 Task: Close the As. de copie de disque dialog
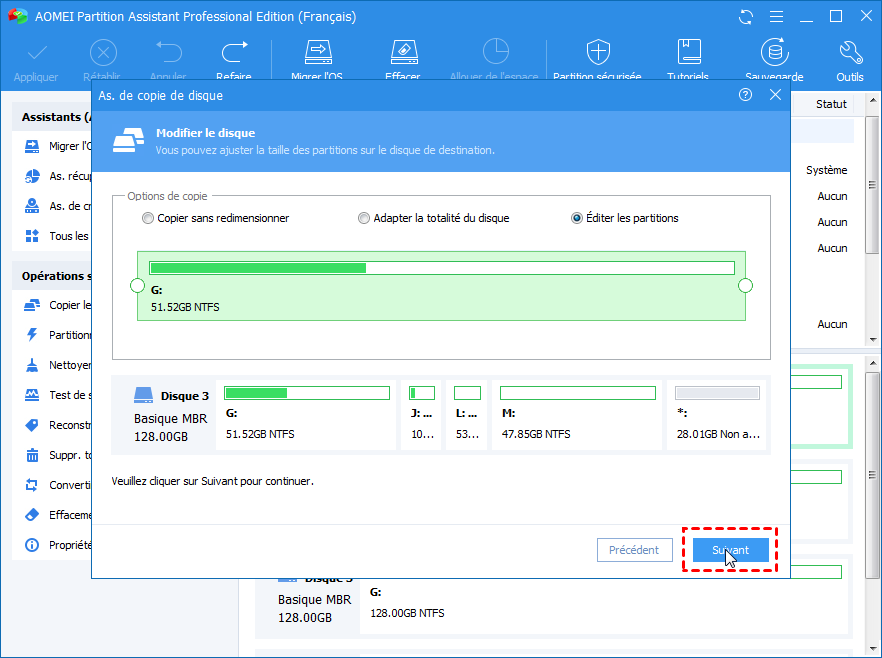pyautogui.click(x=775, y=94)
